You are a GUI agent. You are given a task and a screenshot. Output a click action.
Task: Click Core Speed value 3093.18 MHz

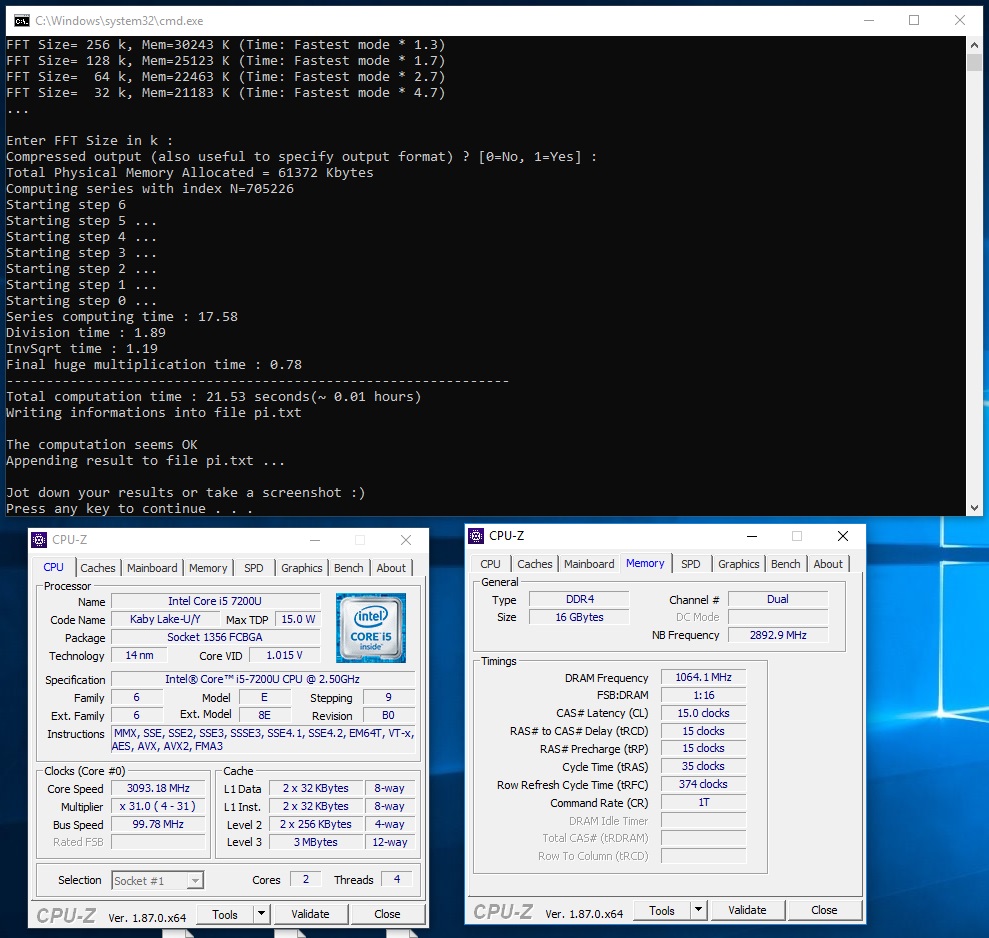[x=158, y=789]
